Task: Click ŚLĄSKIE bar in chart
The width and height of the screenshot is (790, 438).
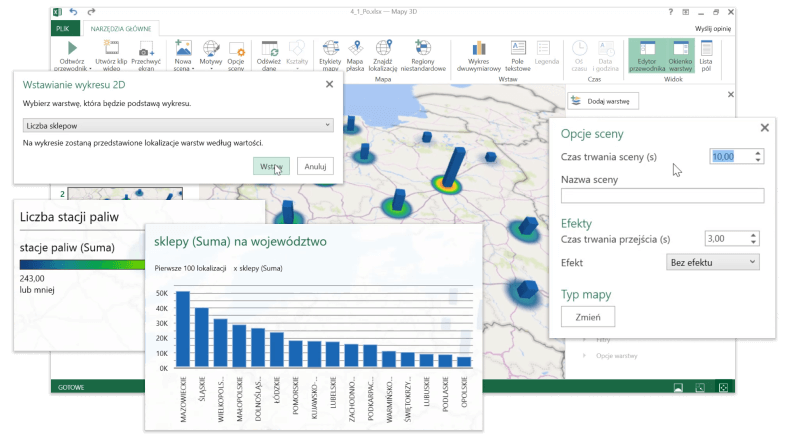Action: [x=201, y=337]
